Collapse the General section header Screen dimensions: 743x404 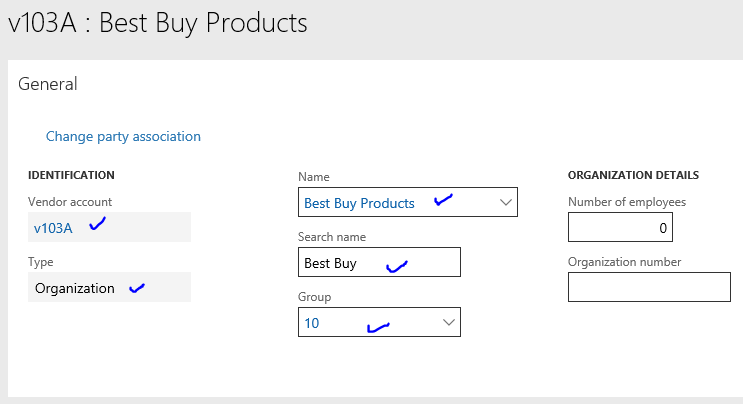[47, 84]
